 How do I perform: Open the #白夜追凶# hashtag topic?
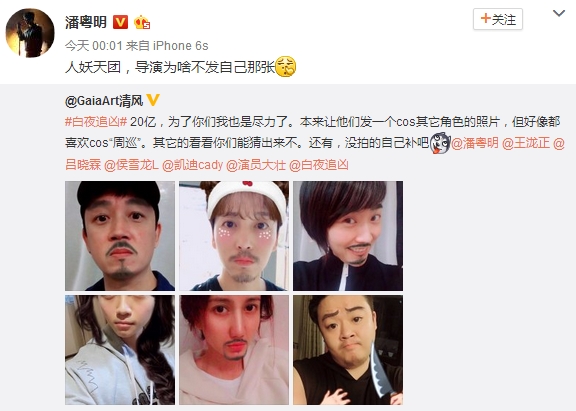coord(96,122)
